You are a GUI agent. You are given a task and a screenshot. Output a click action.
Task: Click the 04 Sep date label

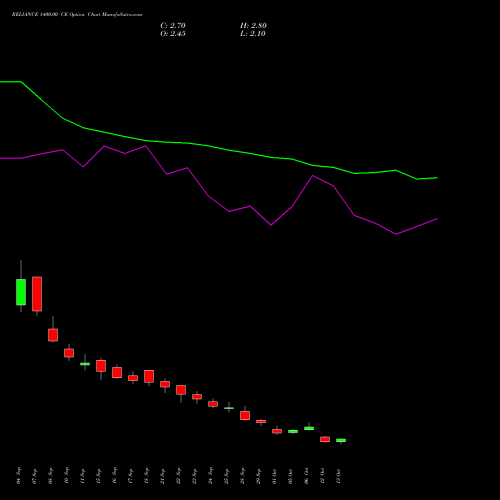pos(19,476)
